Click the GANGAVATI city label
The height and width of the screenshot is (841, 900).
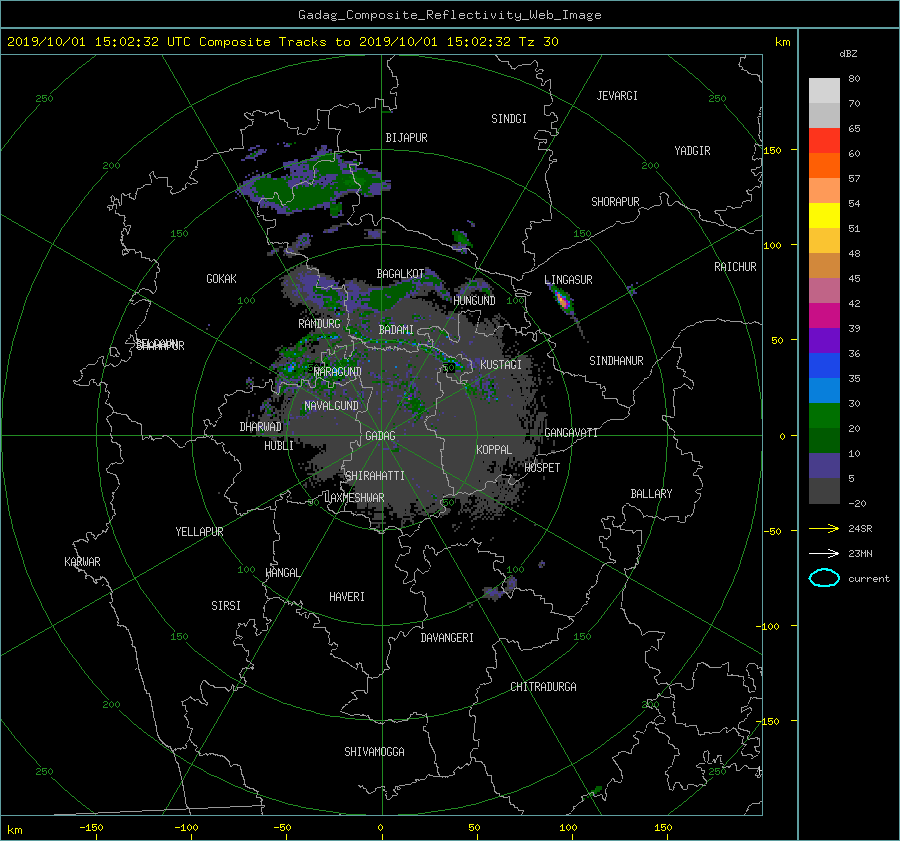tap(571, 433)
